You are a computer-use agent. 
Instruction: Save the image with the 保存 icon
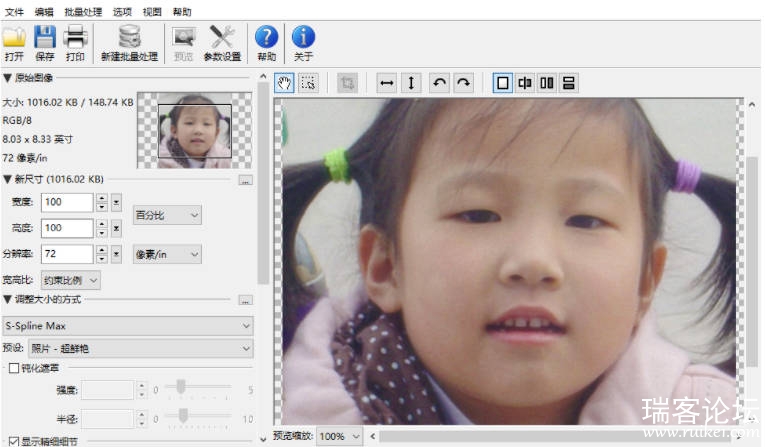[x=44, y=43]
